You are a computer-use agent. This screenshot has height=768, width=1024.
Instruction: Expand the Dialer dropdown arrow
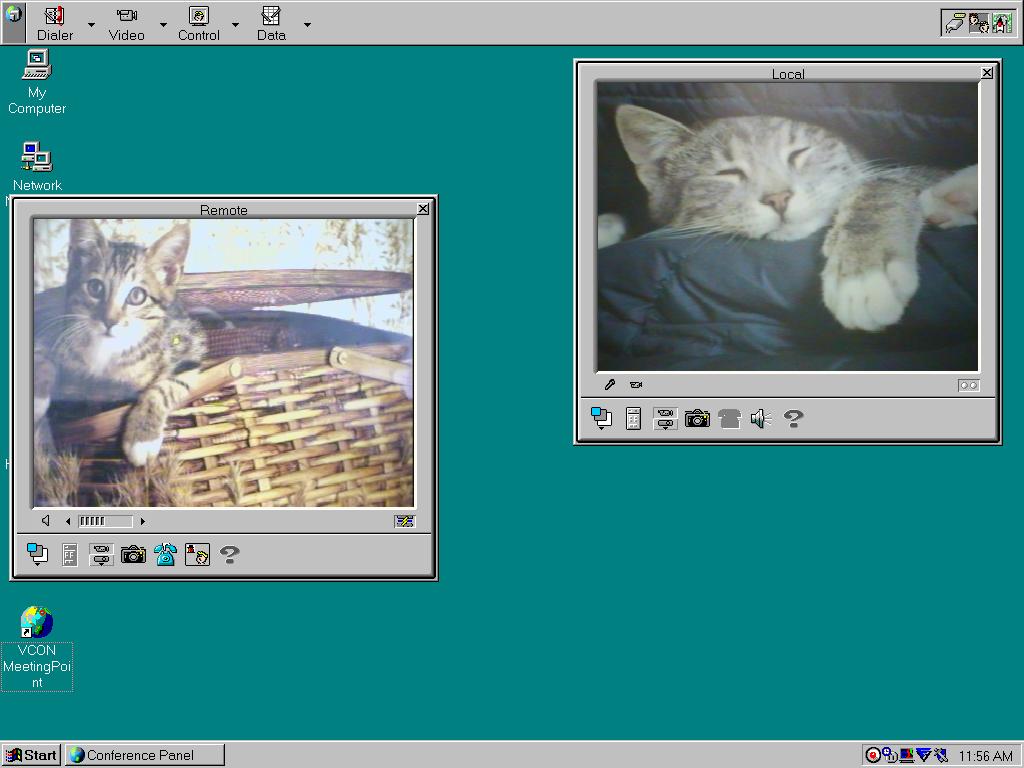(91, 25)
